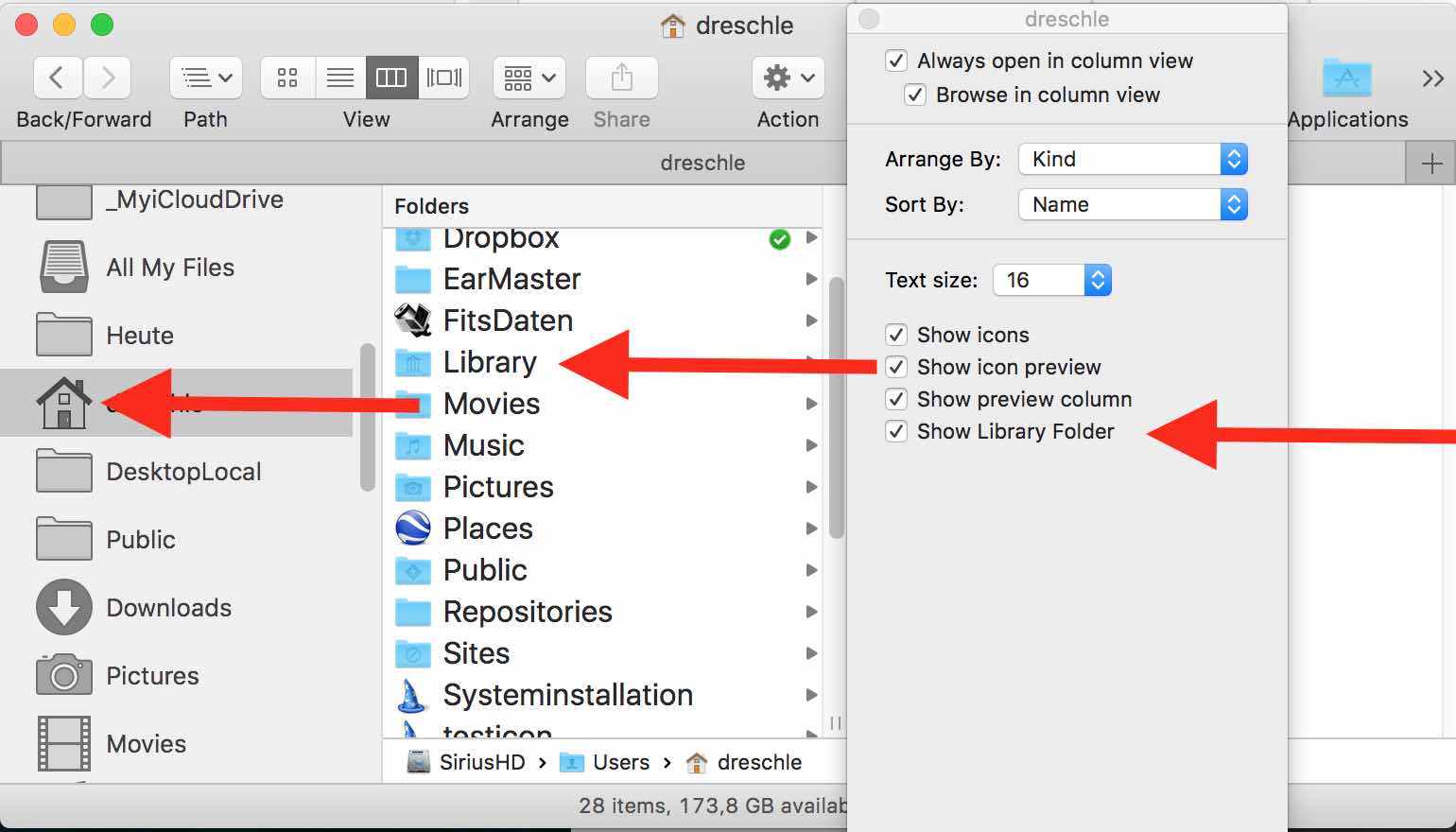1456x832 pixels.
Task: Expand the Repositories folder arrow
Action: coord(811,612)
